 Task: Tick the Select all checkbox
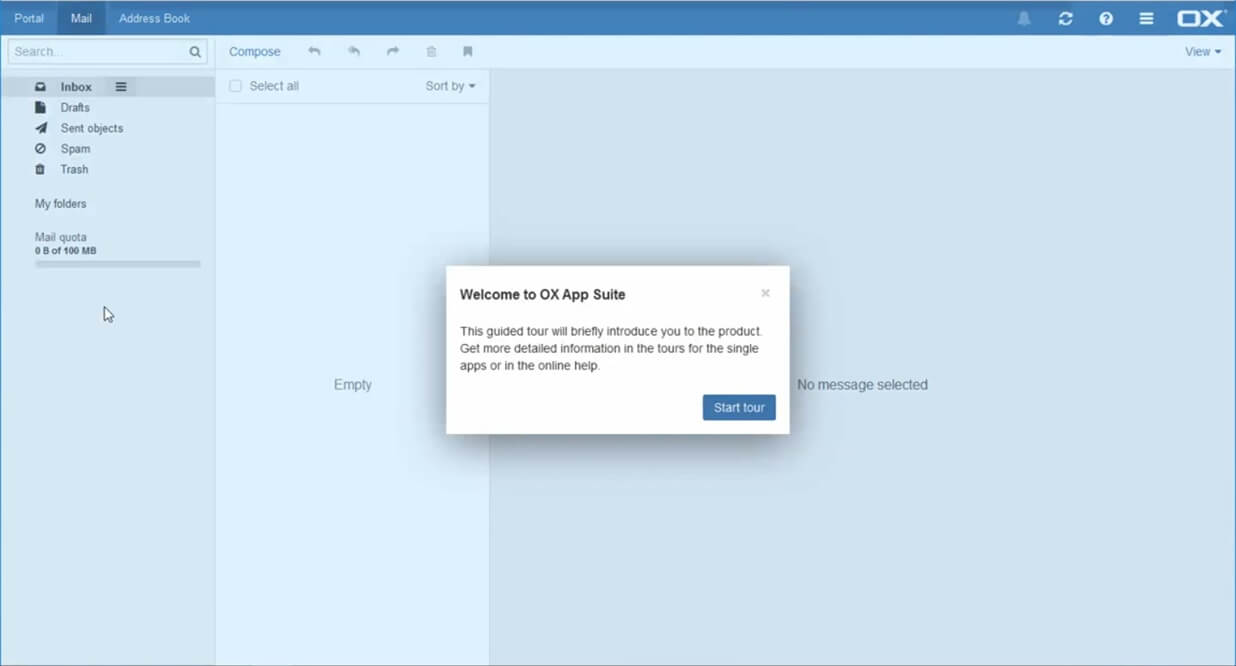(x=235, y=86)
